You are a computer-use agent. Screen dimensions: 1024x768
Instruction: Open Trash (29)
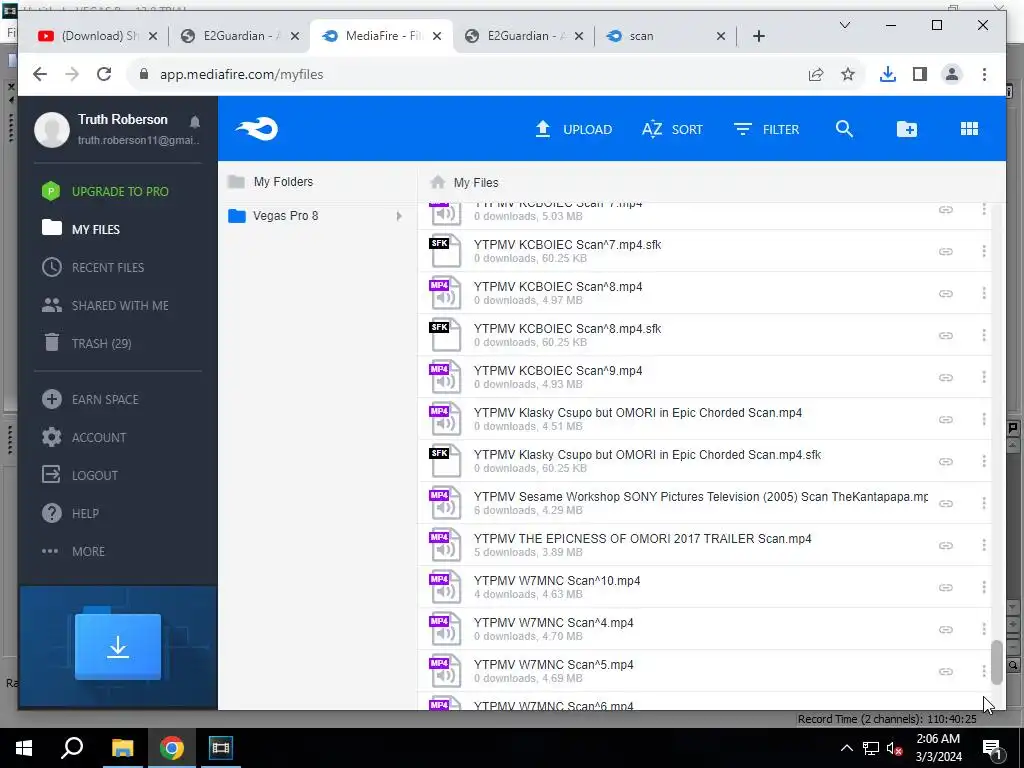pyautogui.click(x=87, y=343)
